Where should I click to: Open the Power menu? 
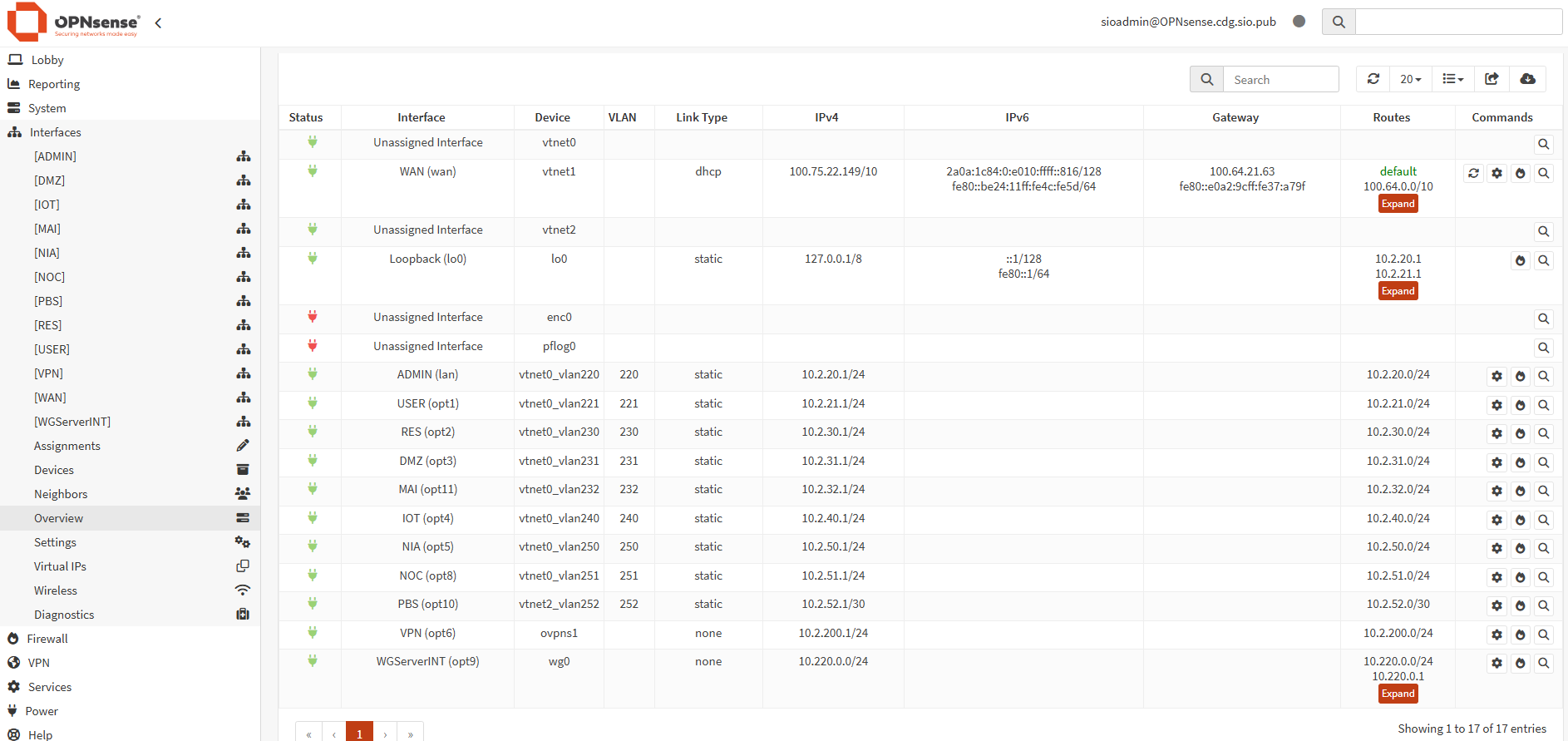(130, 711)
